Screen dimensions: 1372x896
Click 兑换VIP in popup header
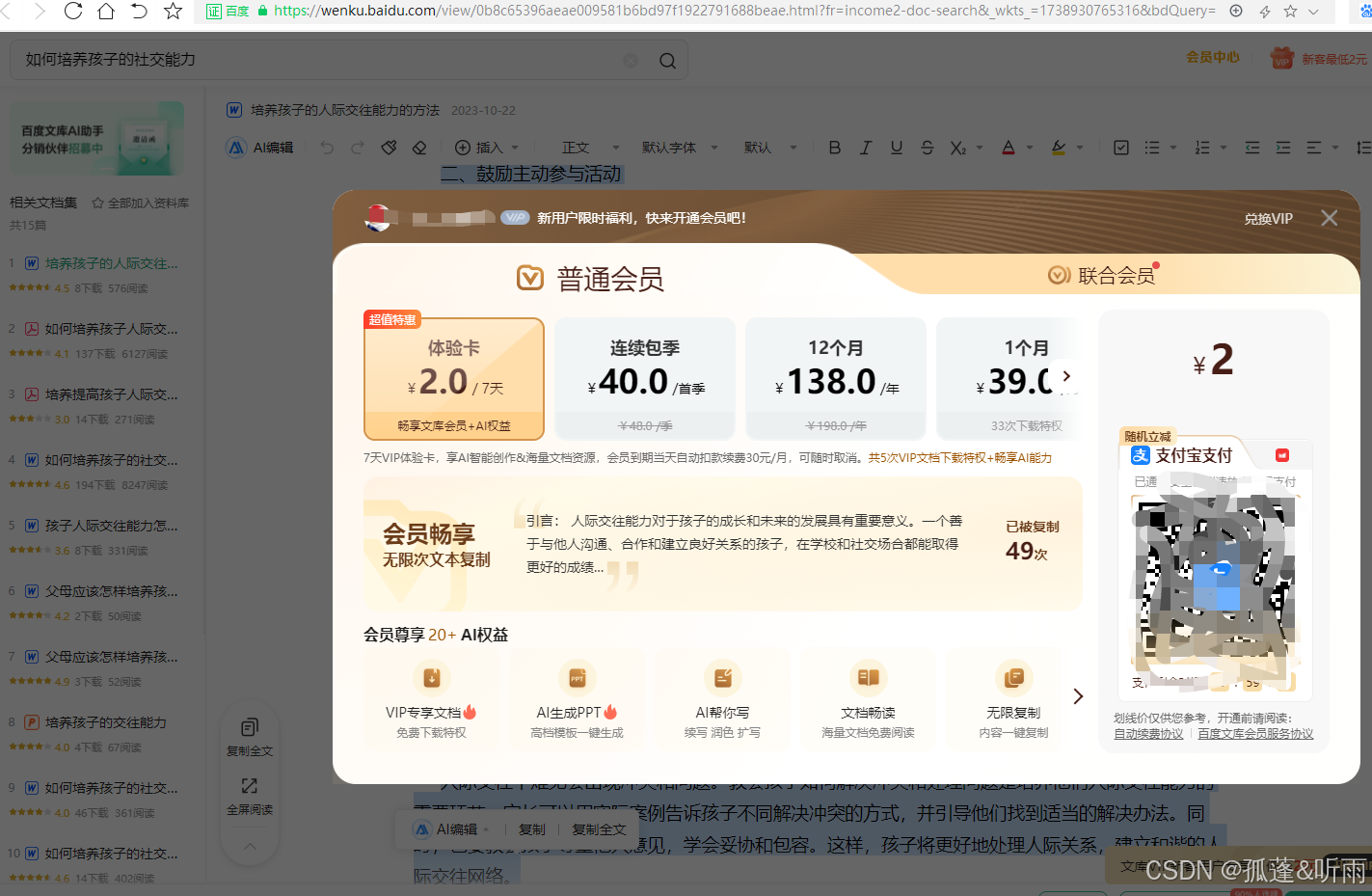[x=1268, y=219]
